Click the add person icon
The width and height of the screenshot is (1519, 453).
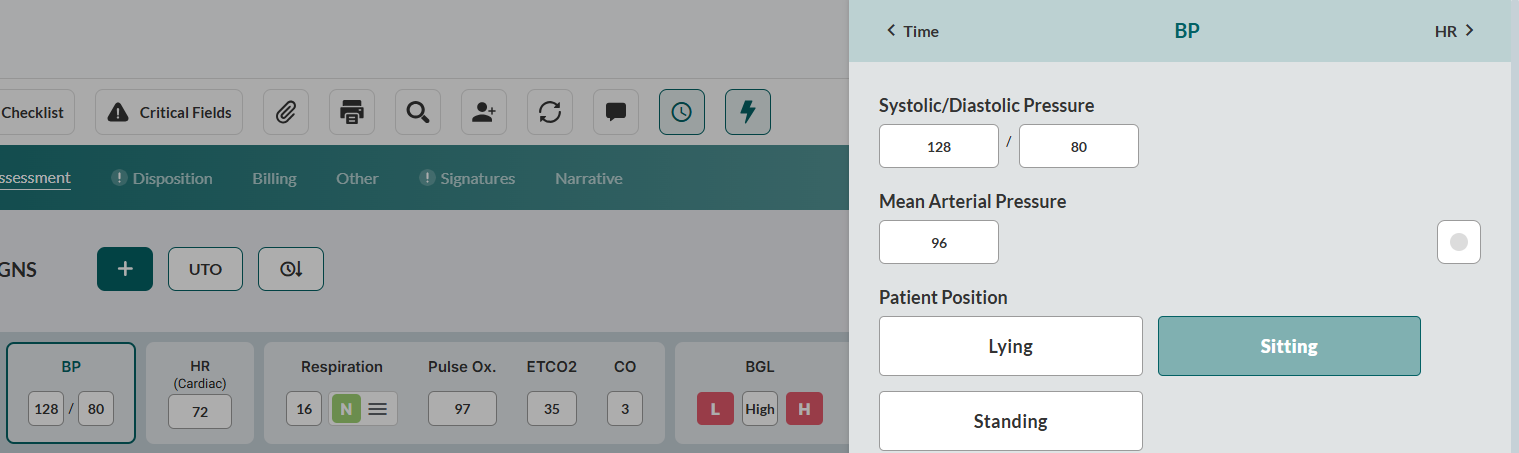point(484,112)
